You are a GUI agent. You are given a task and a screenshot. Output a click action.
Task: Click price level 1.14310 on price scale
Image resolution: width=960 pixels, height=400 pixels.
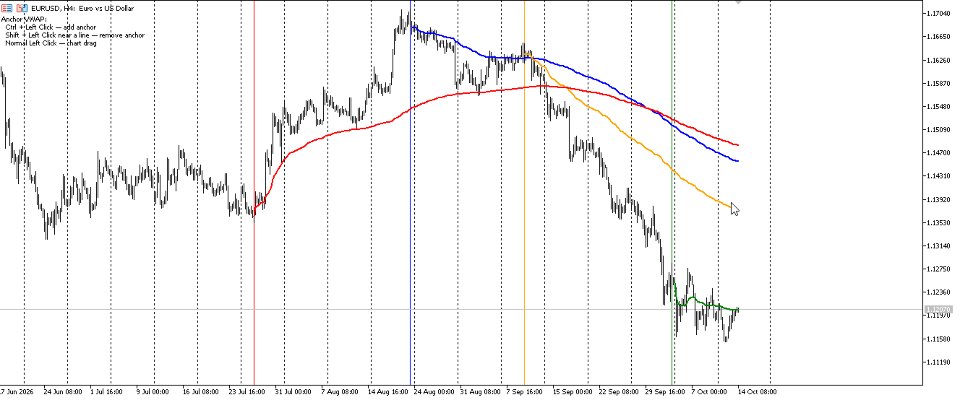coord(938,176)
